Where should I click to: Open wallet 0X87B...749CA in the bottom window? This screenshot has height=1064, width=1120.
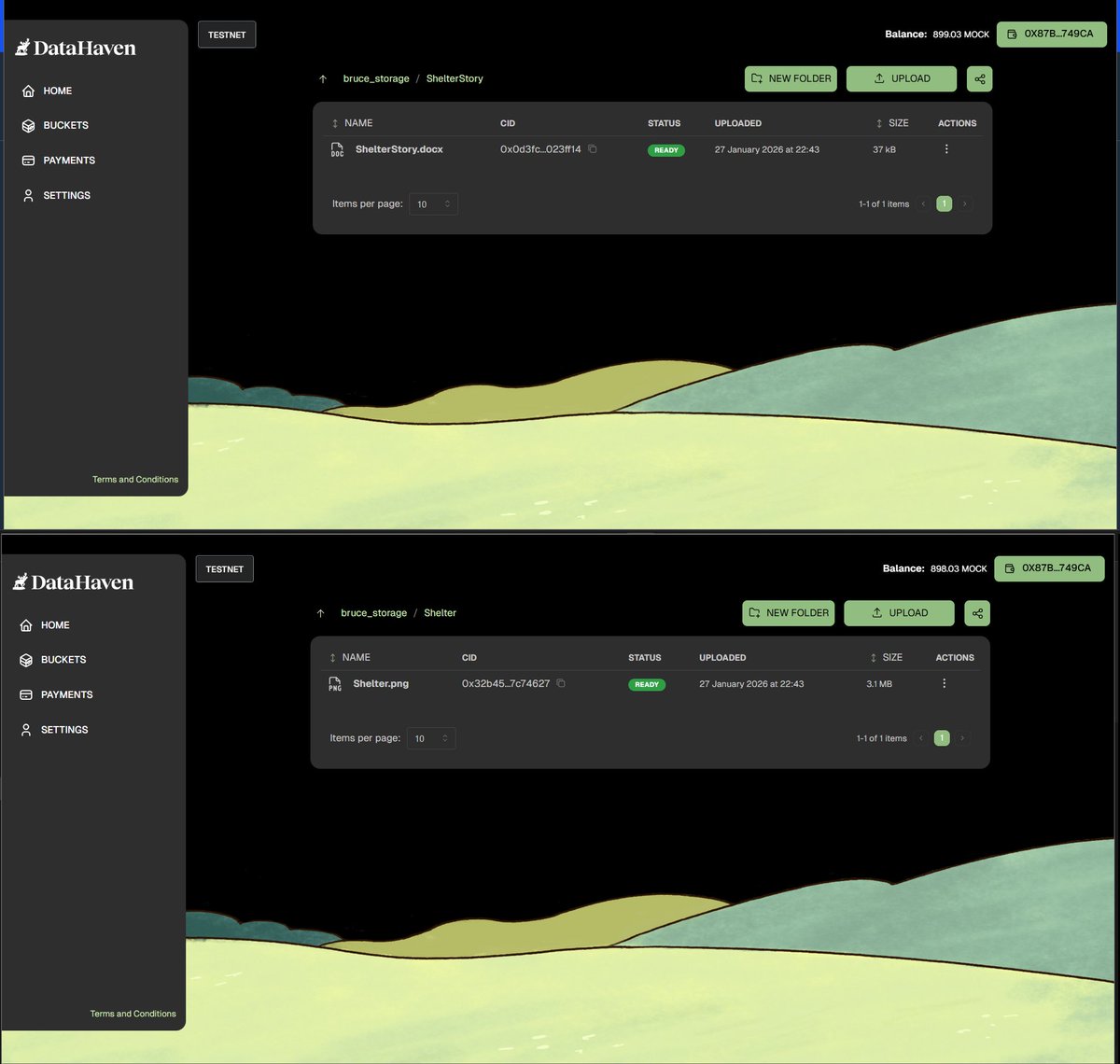[x=1049, y=567]
